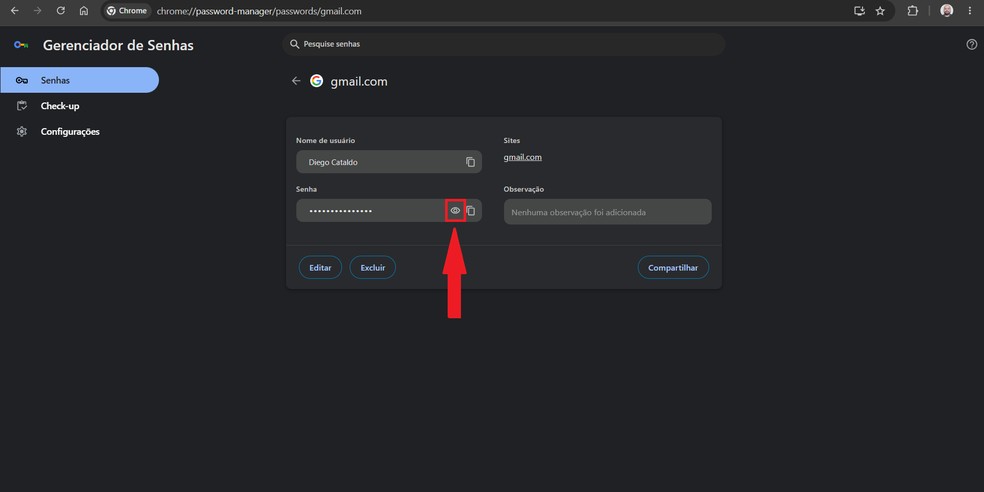This screenshot has height=492, width=984.
Task: Open Chrome three-dot menu
Action: click(x=970, y=11)
